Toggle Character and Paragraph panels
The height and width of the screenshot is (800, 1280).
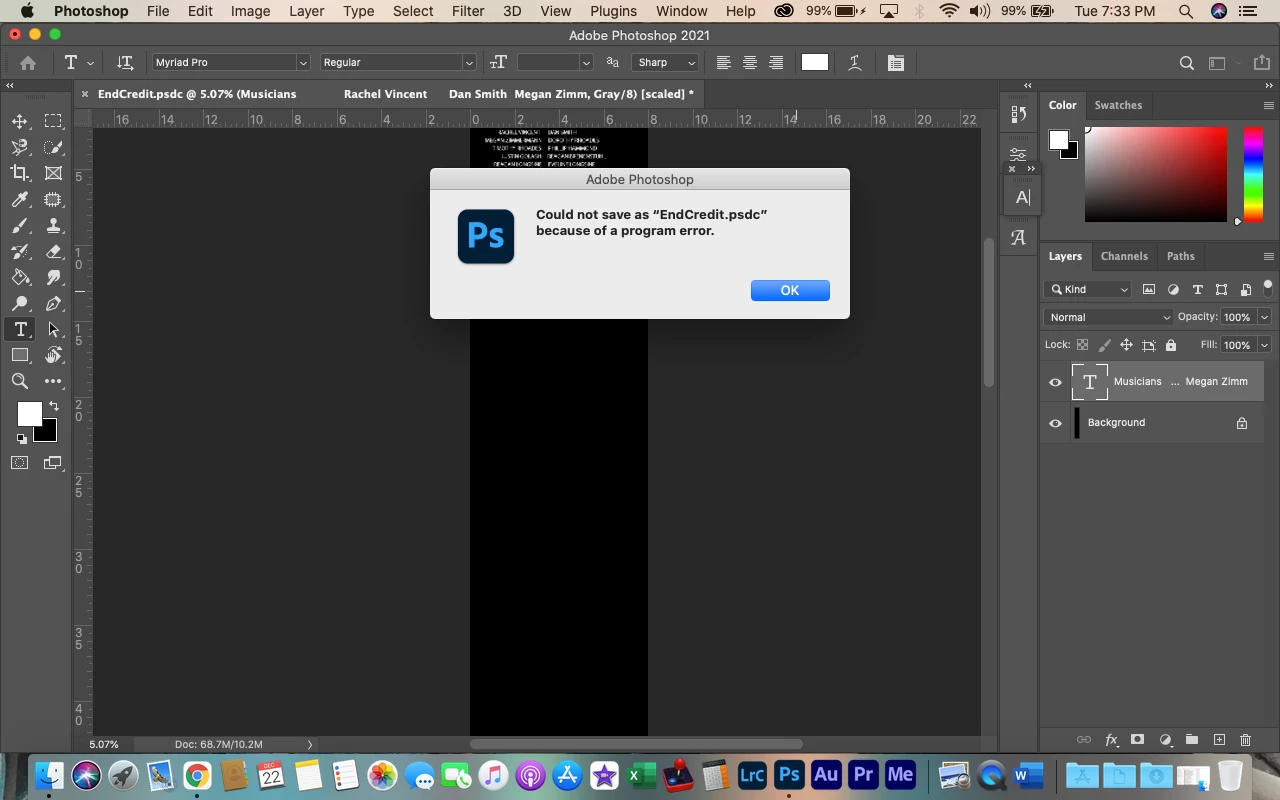tap(896, 62)
